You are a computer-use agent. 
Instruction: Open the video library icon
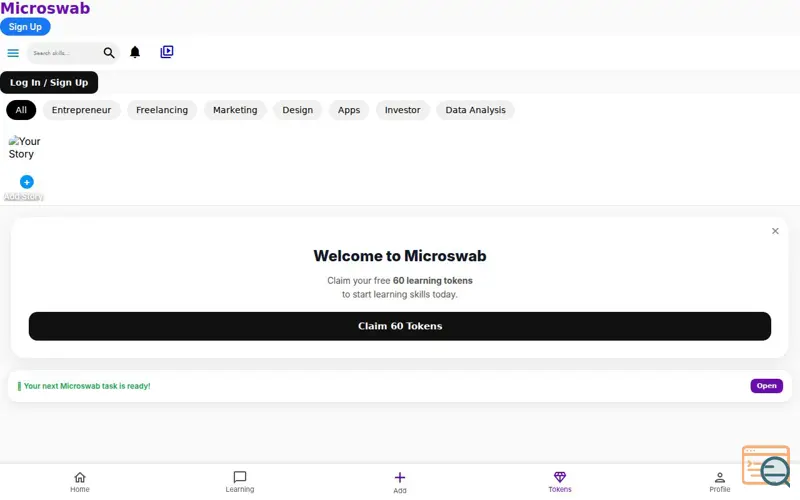tap(167, 52)
